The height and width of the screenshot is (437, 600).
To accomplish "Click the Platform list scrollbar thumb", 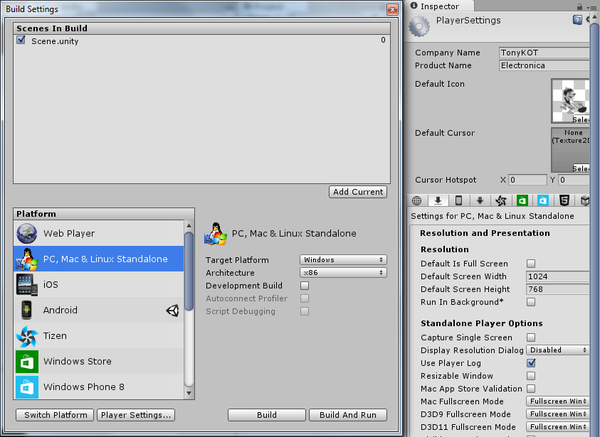I will tap(189, 271).
